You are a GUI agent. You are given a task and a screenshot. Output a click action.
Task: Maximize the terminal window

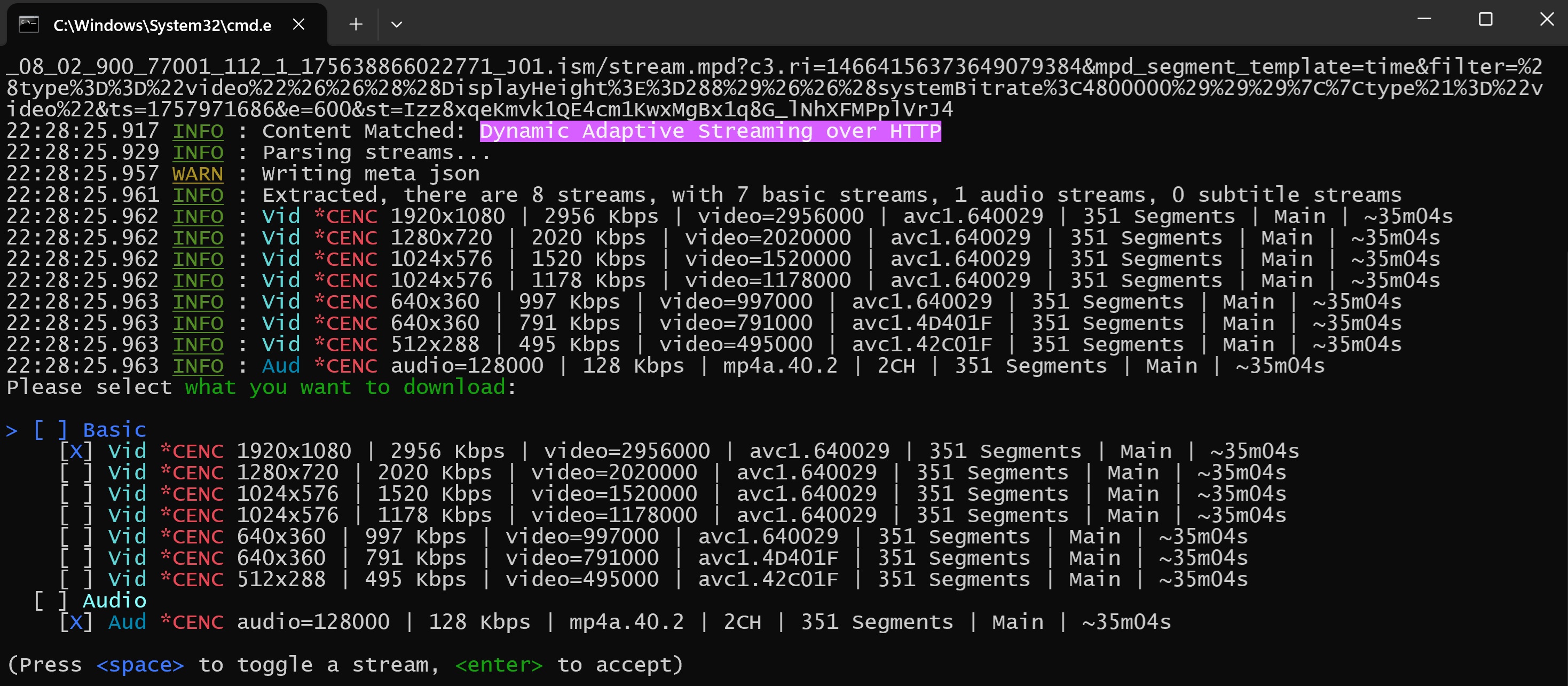pyautogui.click(x=1485, y=19)
